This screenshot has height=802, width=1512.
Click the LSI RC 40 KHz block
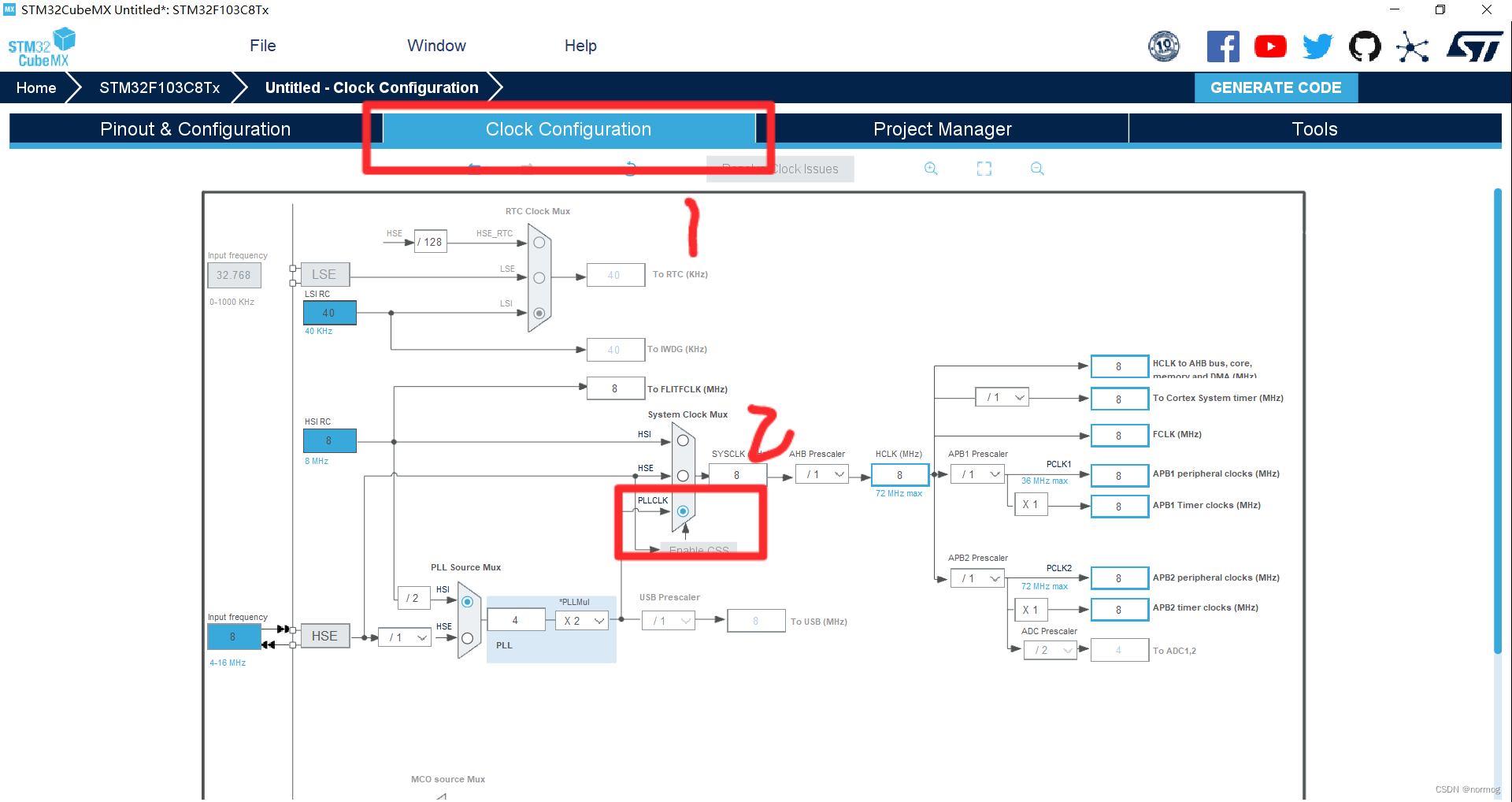coord(329,313)
